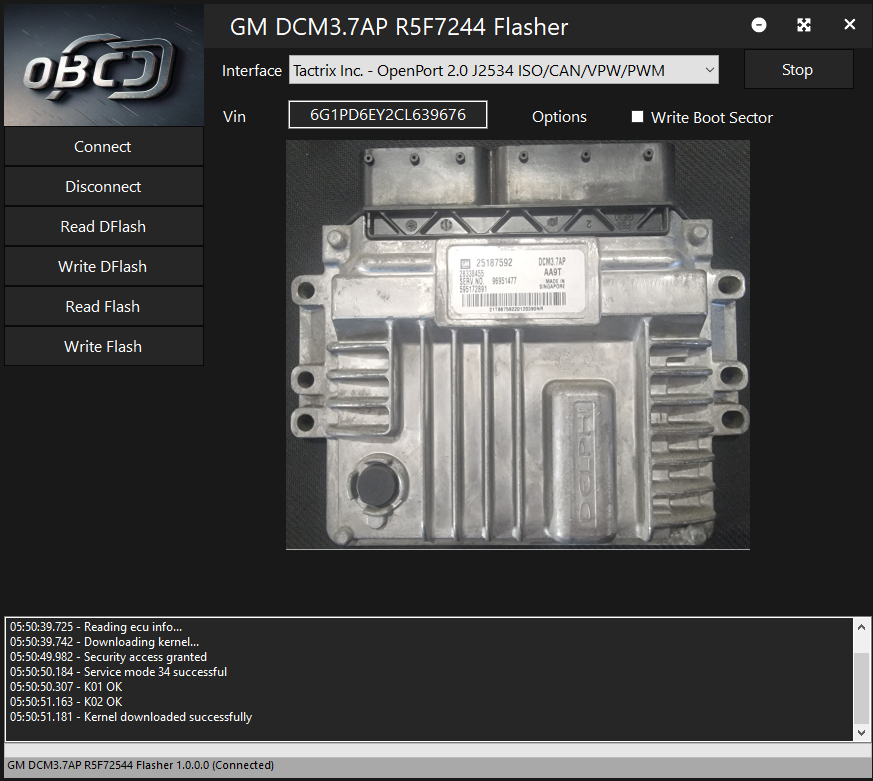Viewport: 873px width, 781px height.
Task: Close the GM DCM3.7AP Flasher window
Action: (x=849, y=25)
